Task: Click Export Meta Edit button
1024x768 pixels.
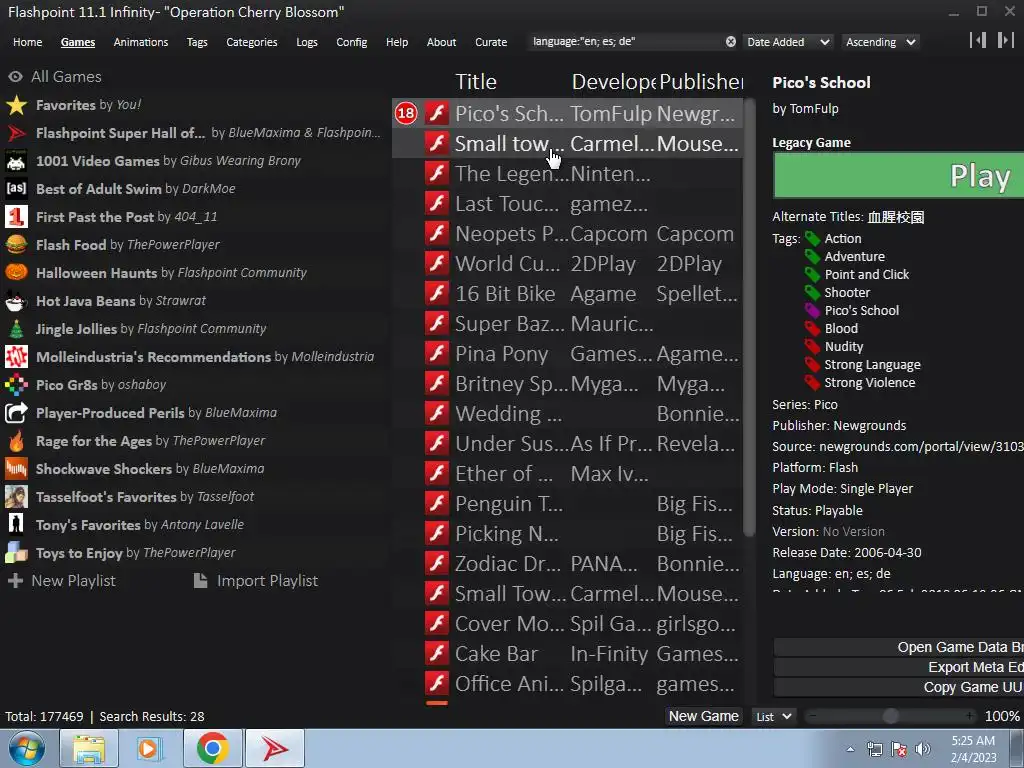Action: click(899, 667)
